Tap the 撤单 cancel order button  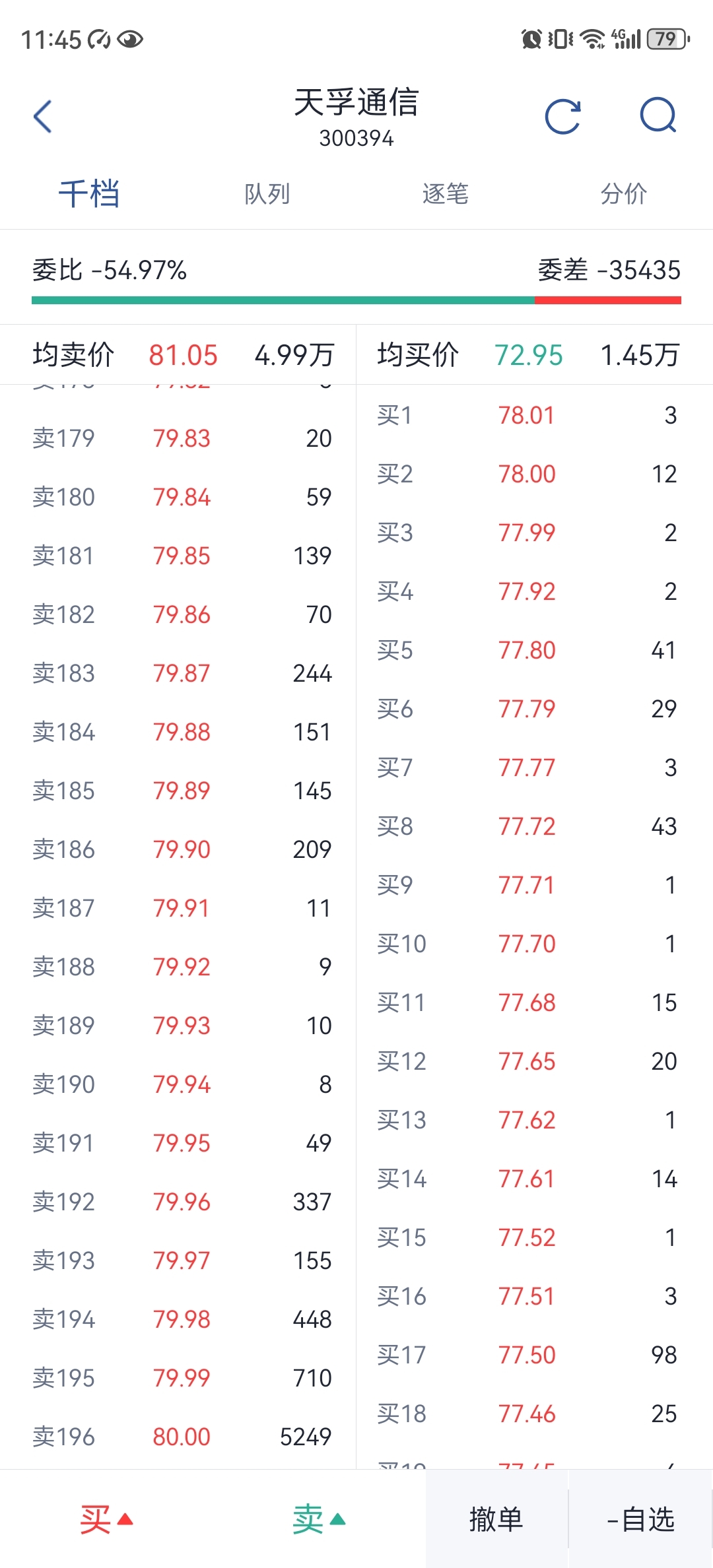point(496,1519)
